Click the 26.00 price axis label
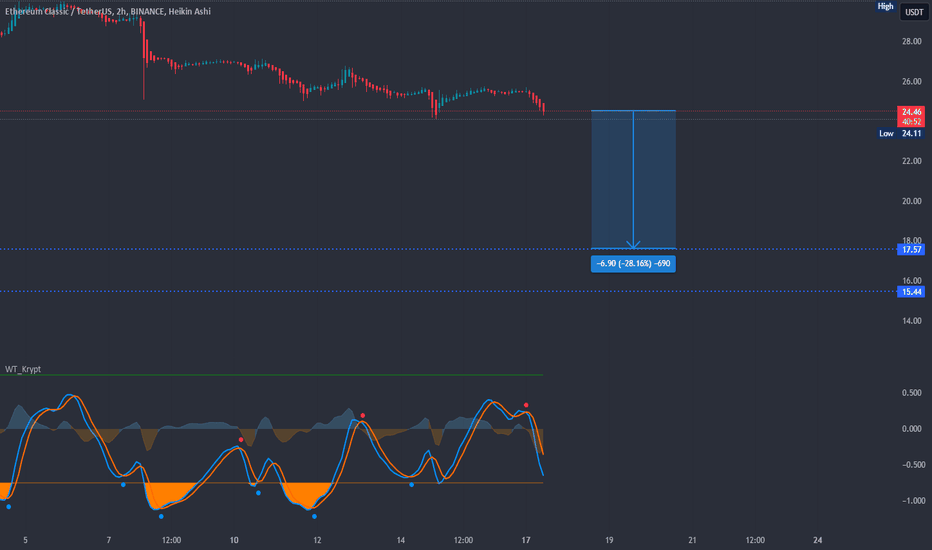The width and height of the screenshot is (932, 550). click(911, 81)
